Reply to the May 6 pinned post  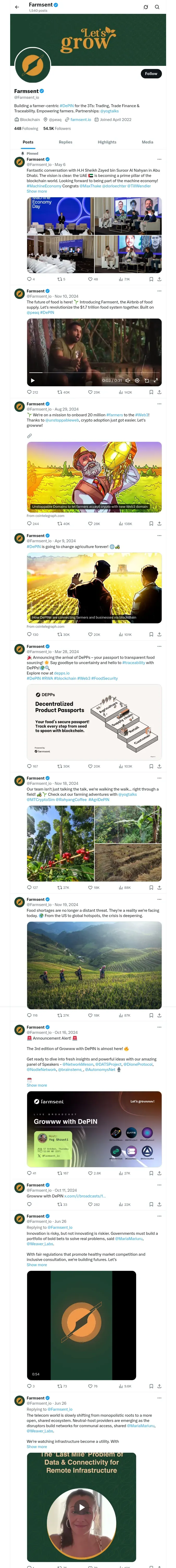tap(29, 279)
